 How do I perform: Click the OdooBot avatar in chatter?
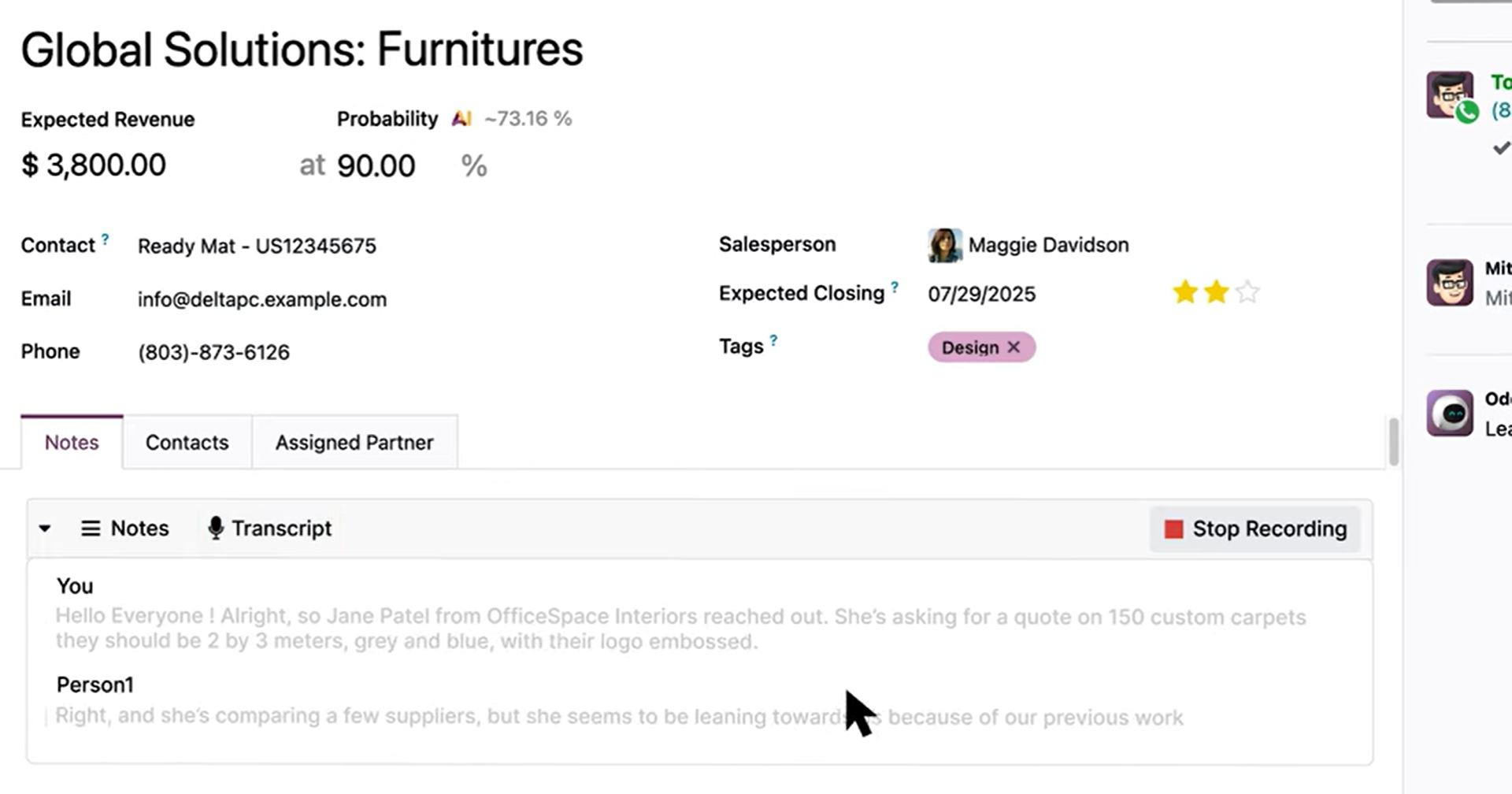pos(1450,413)
